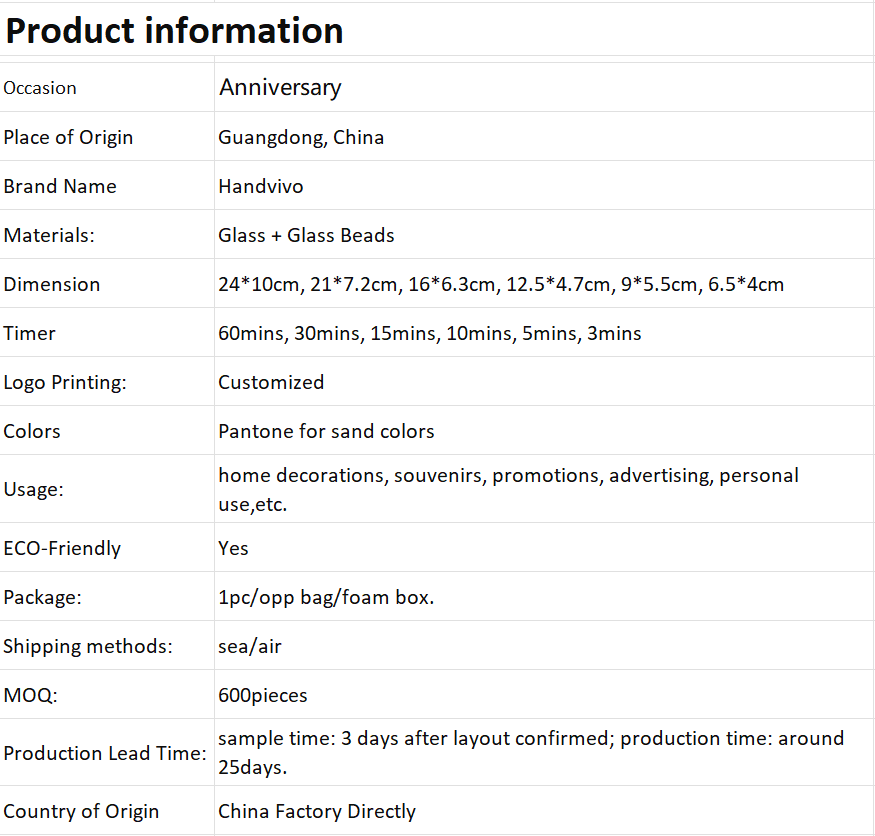The width and height of the screenshot is (875, 836).
Task: Click the sample time description text
Action: click(531, 752)
